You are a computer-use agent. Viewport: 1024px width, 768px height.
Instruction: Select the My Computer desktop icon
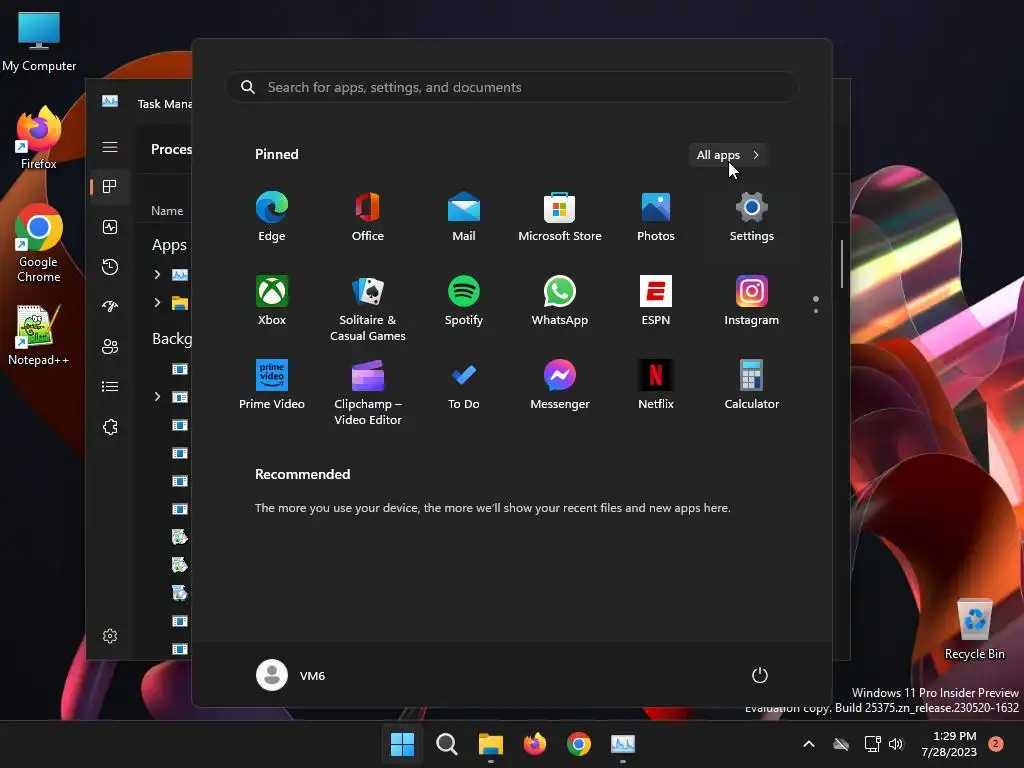point(39,42)
